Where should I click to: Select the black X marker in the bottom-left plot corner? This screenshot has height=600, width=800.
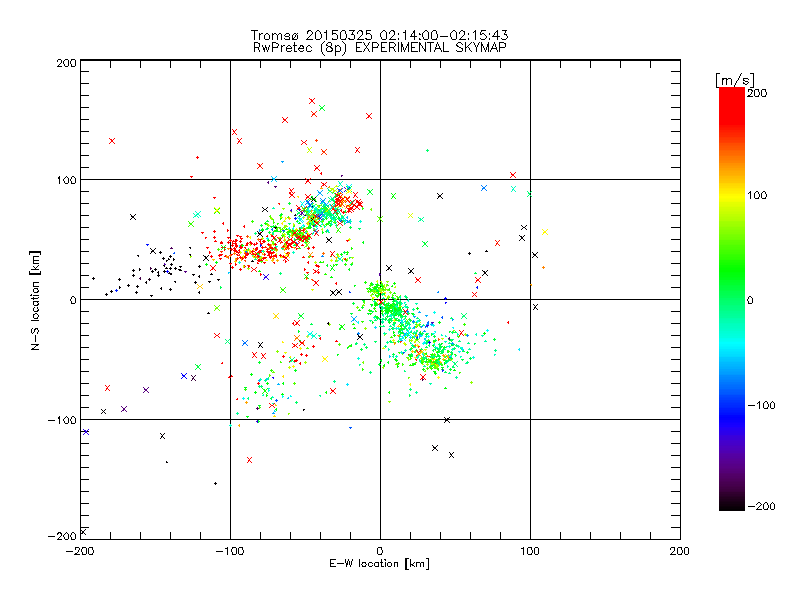(x=83, y=532)
